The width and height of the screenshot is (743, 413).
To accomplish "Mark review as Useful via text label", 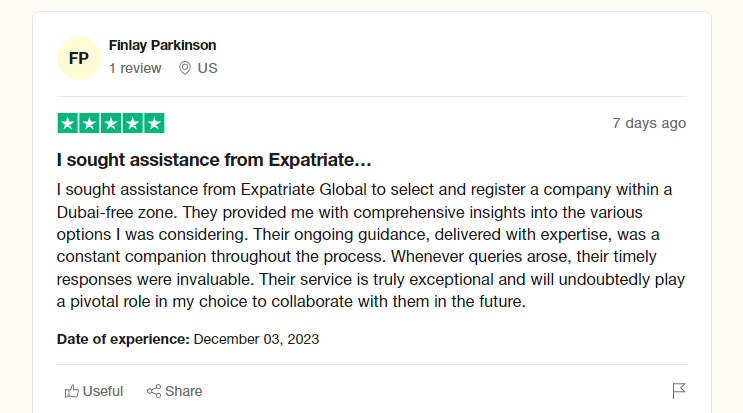I will (x=103, y=391).
